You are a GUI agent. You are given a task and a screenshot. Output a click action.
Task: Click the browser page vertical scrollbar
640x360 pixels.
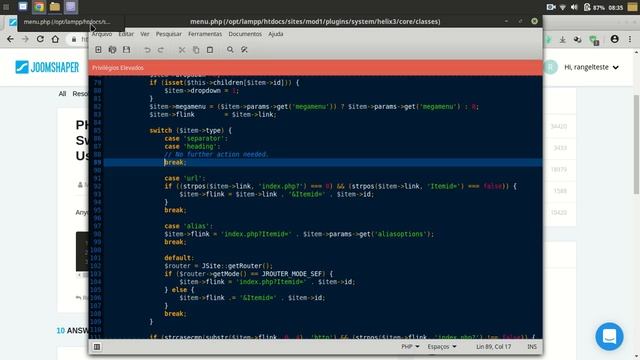636,144
